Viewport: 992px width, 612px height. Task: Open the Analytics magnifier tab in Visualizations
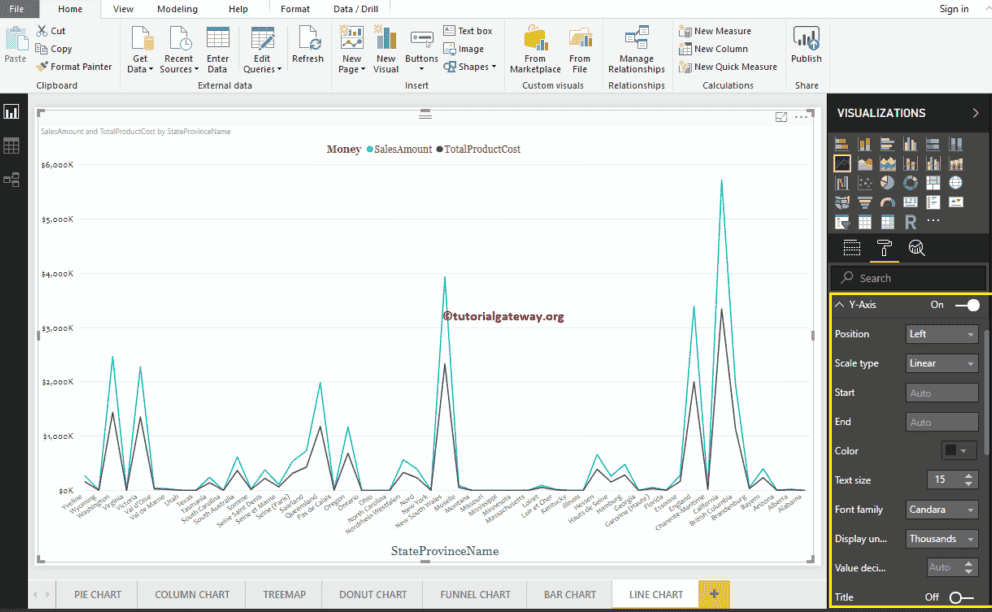pos(916,249)
